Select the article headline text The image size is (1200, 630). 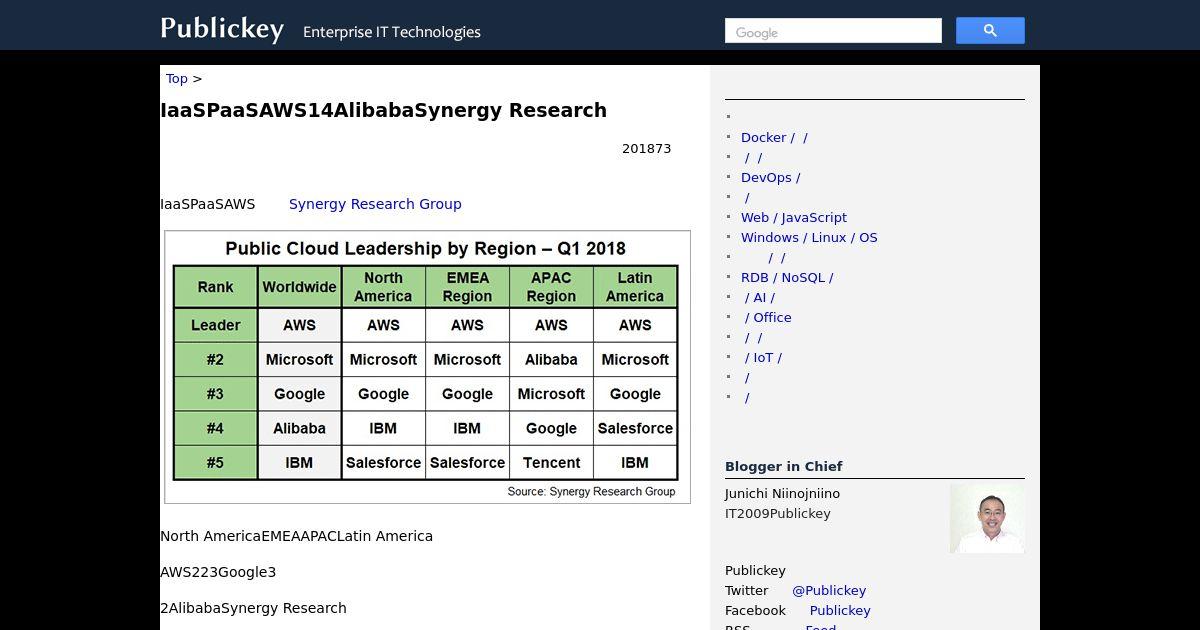pyautogui.click(x=383, y=110)
